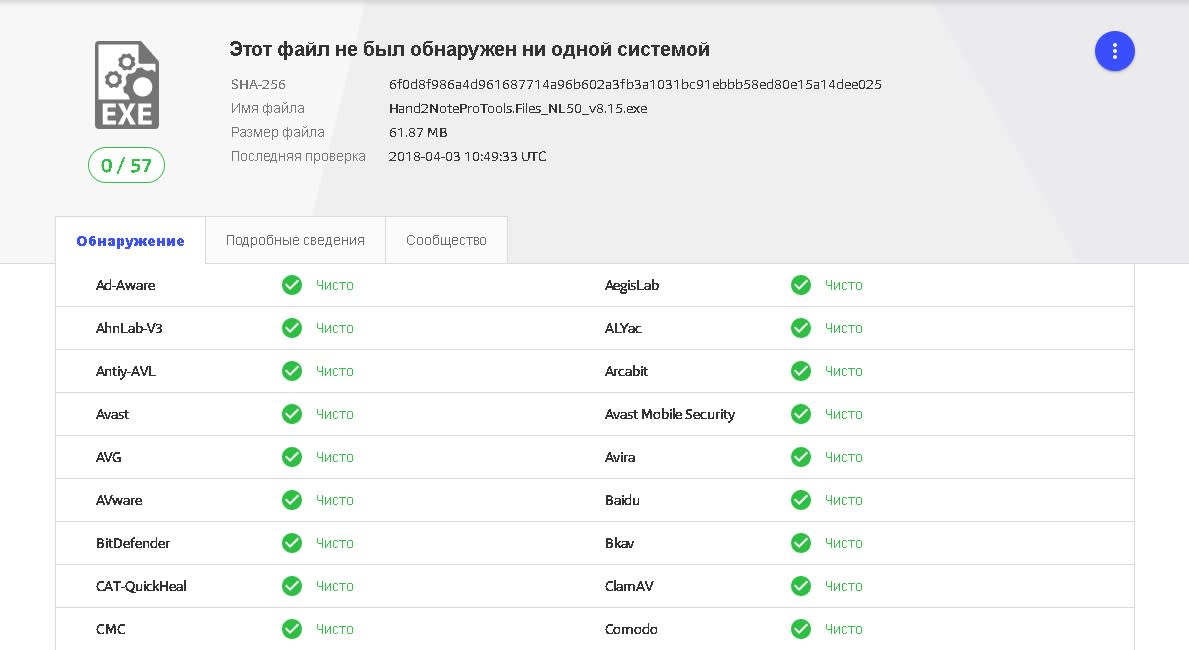Click the green checkmark in the Avast row

click(x=292, y=414)
